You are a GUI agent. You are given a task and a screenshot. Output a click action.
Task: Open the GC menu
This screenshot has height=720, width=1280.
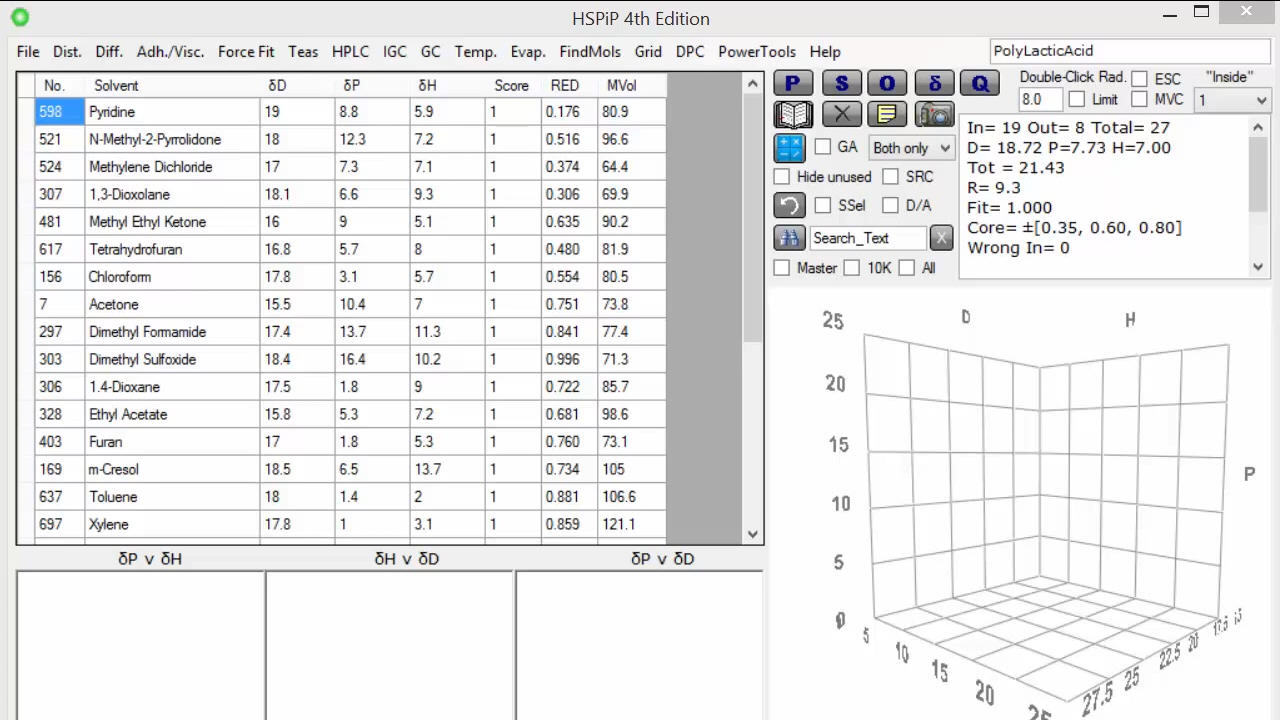431,52
